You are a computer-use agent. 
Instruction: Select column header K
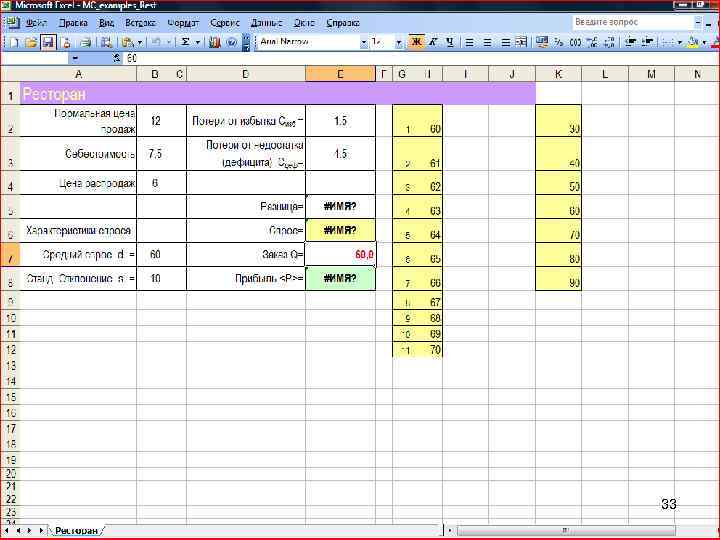558,74
